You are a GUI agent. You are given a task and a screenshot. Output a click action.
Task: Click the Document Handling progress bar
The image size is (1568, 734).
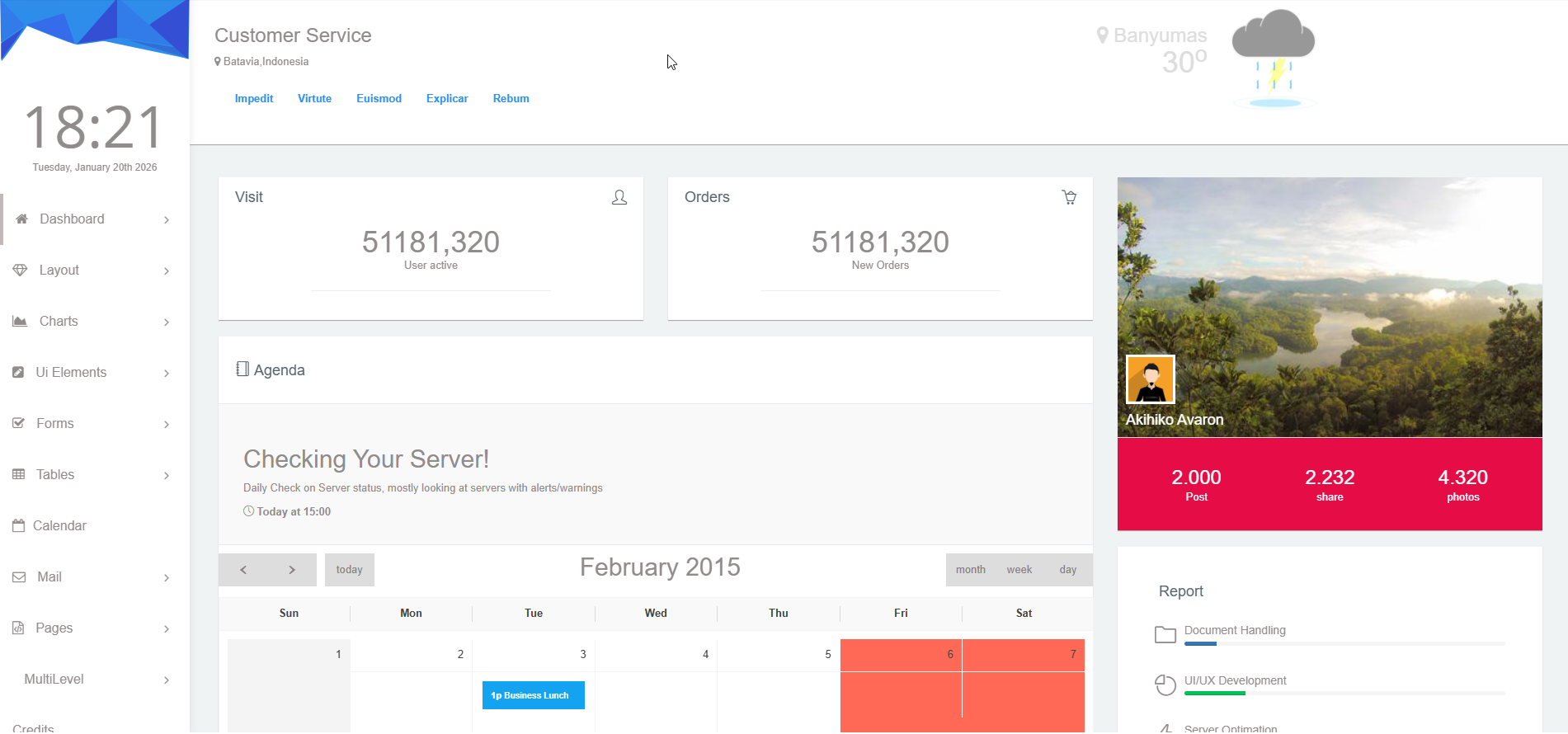1344,643
